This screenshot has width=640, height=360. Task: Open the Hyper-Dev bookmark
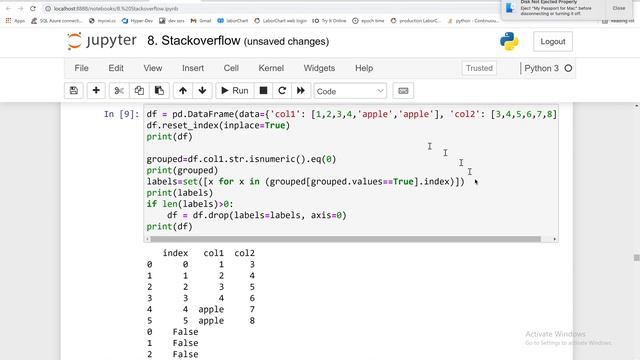[x=137, y=20]
